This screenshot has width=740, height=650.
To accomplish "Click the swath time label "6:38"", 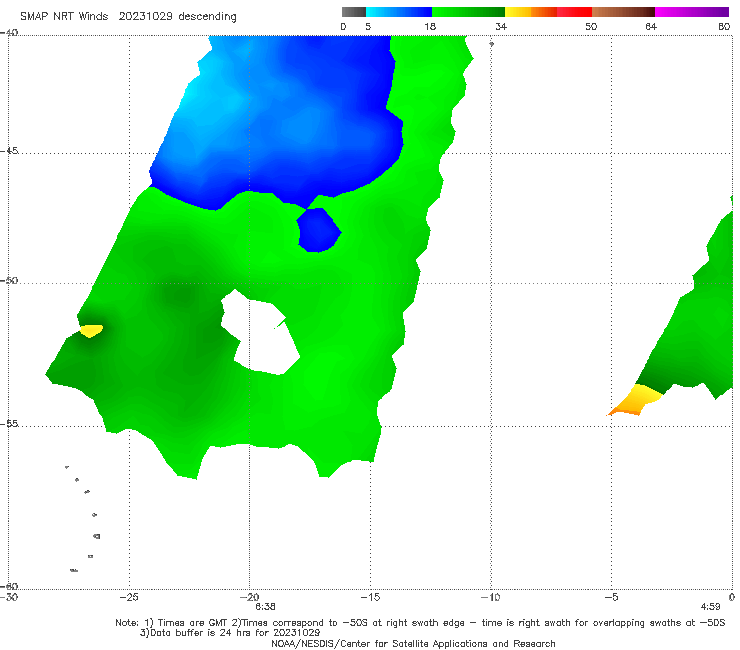I will pyautogui.click(x=265, y=607).
